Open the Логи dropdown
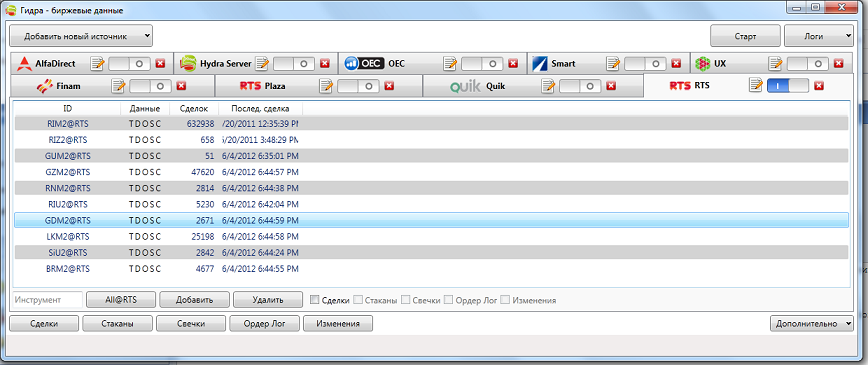Image resolution: width=868 pixels, height=365 pixels. [x=819, y=36]
